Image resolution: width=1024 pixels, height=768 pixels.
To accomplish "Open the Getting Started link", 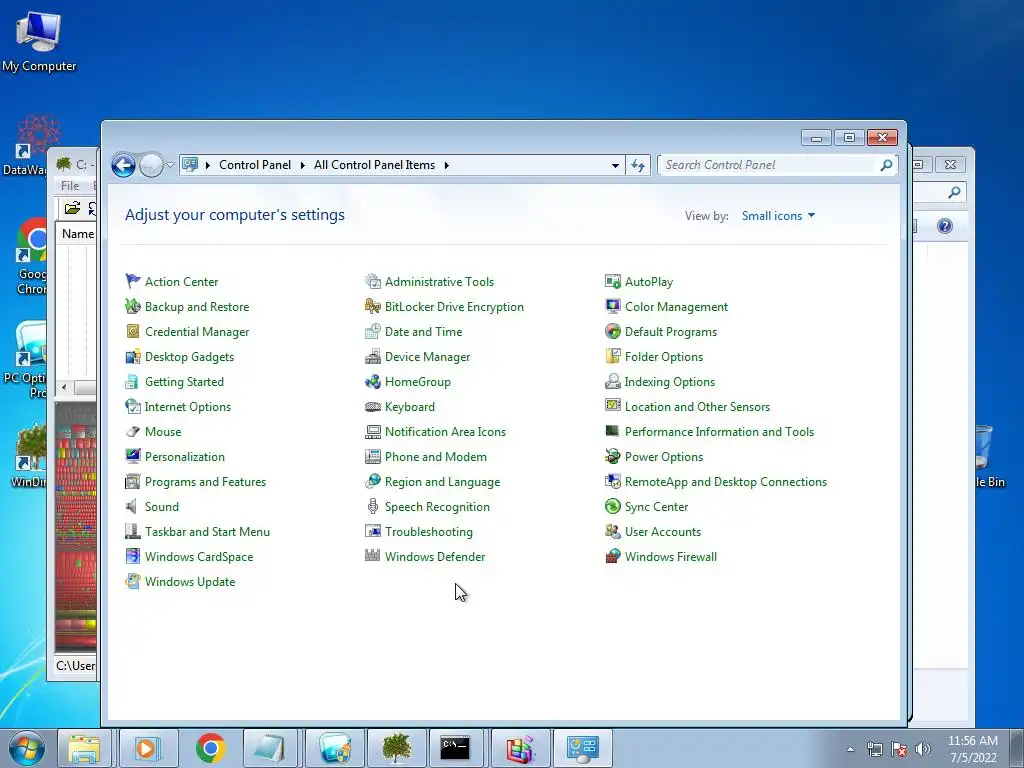I will pos(184,382).
